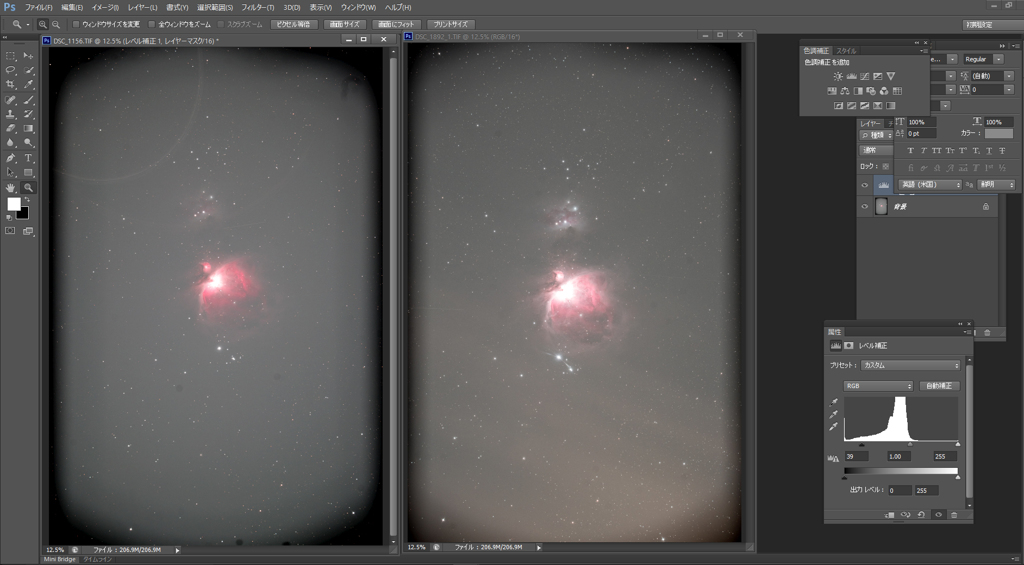Screen dimensions: 1024x565
Task: Select the Hand tool
Action: pos(10,187)
